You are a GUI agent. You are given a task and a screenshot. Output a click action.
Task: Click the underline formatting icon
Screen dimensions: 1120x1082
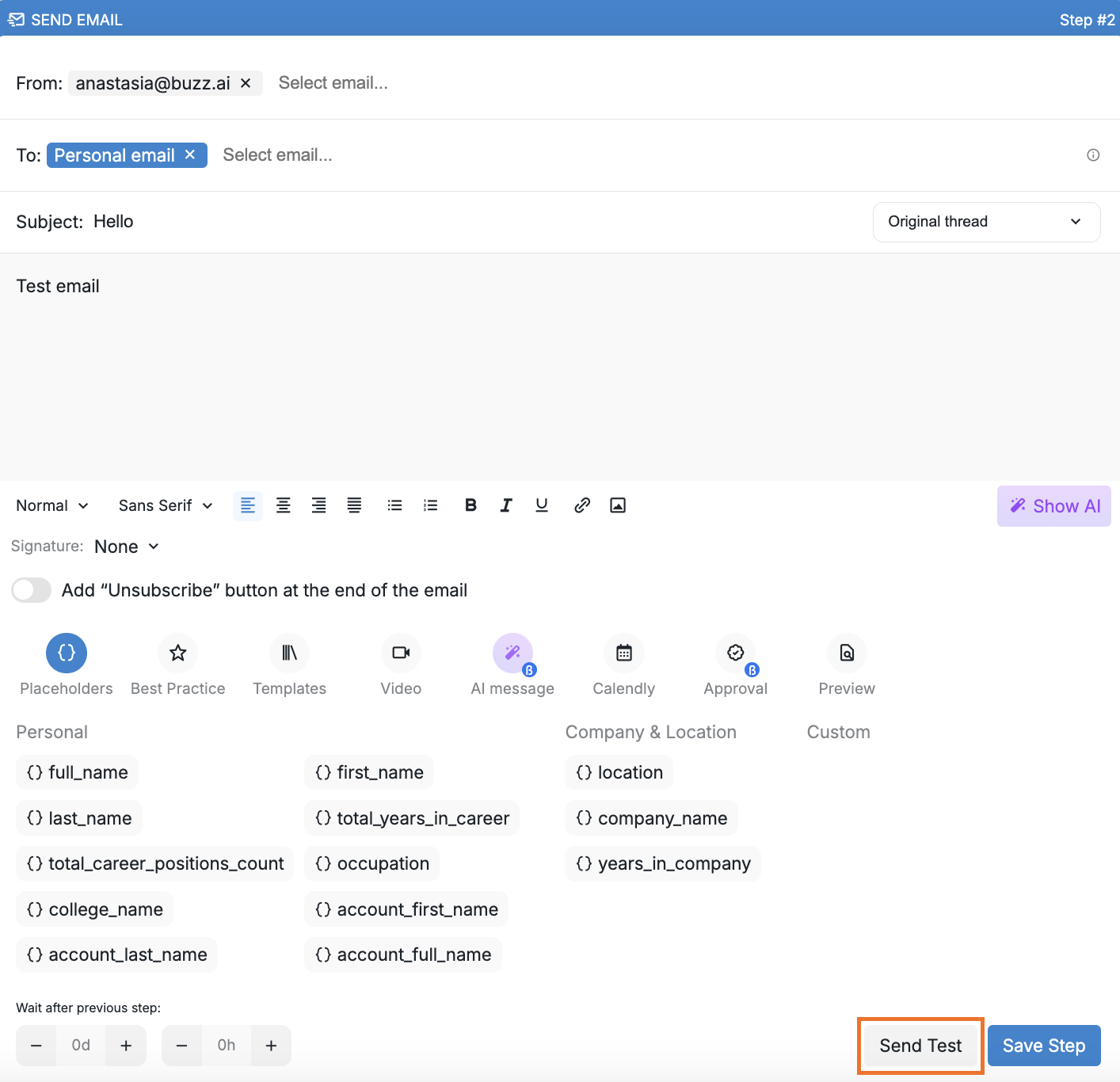[x=542, y=505]
